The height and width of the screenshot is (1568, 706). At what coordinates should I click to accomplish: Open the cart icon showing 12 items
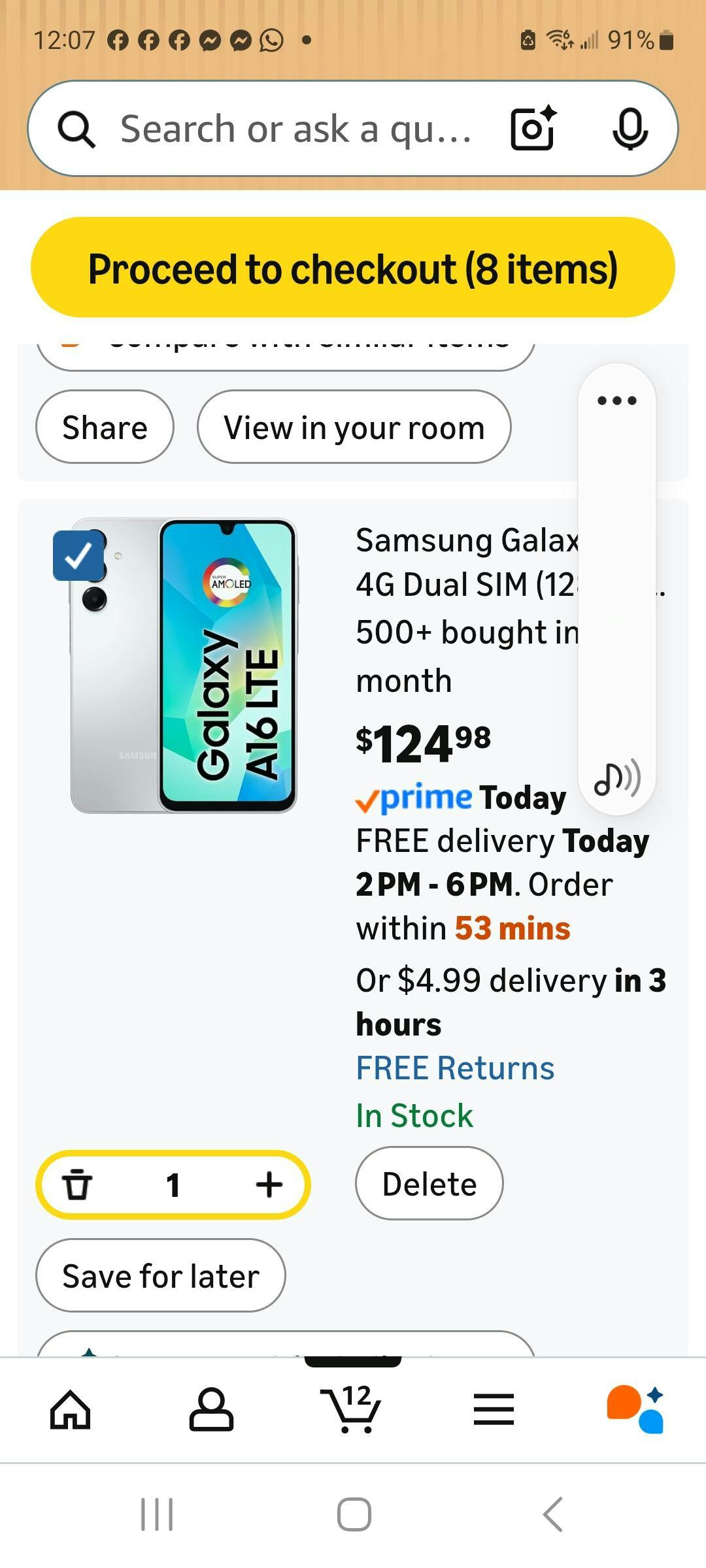352,1409
